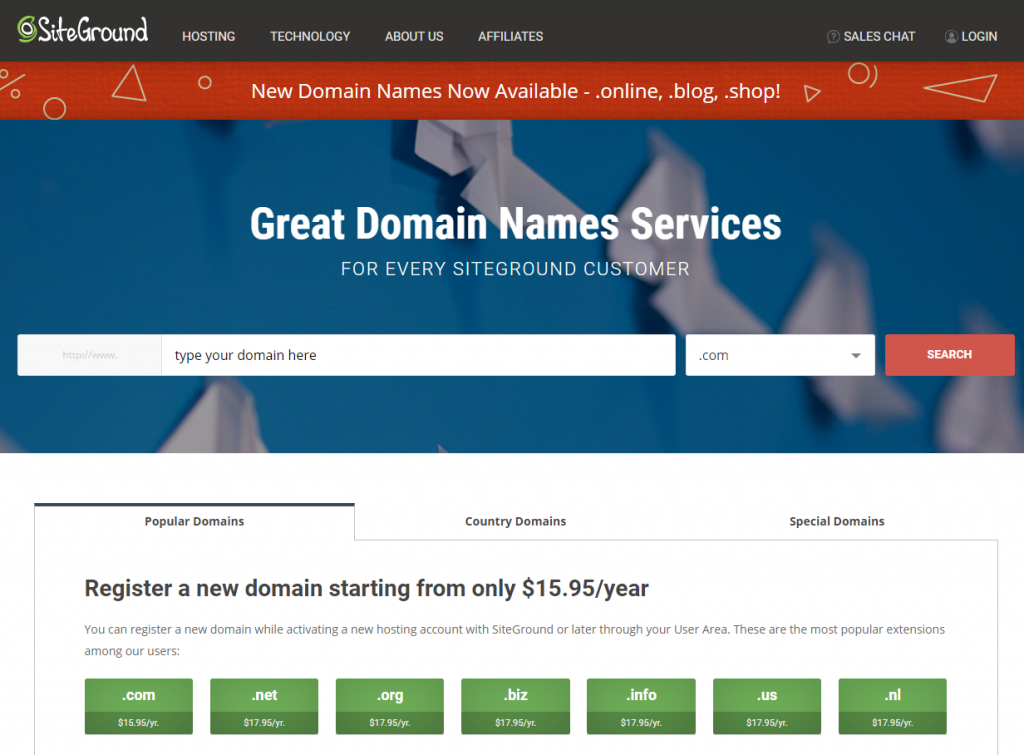Select the .us domain tile
This screenshot has height=755, width=1024.
[x=767, y=706]
